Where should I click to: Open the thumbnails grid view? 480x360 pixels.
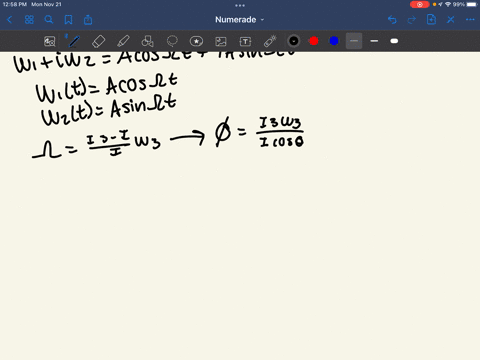coord(29,20)
